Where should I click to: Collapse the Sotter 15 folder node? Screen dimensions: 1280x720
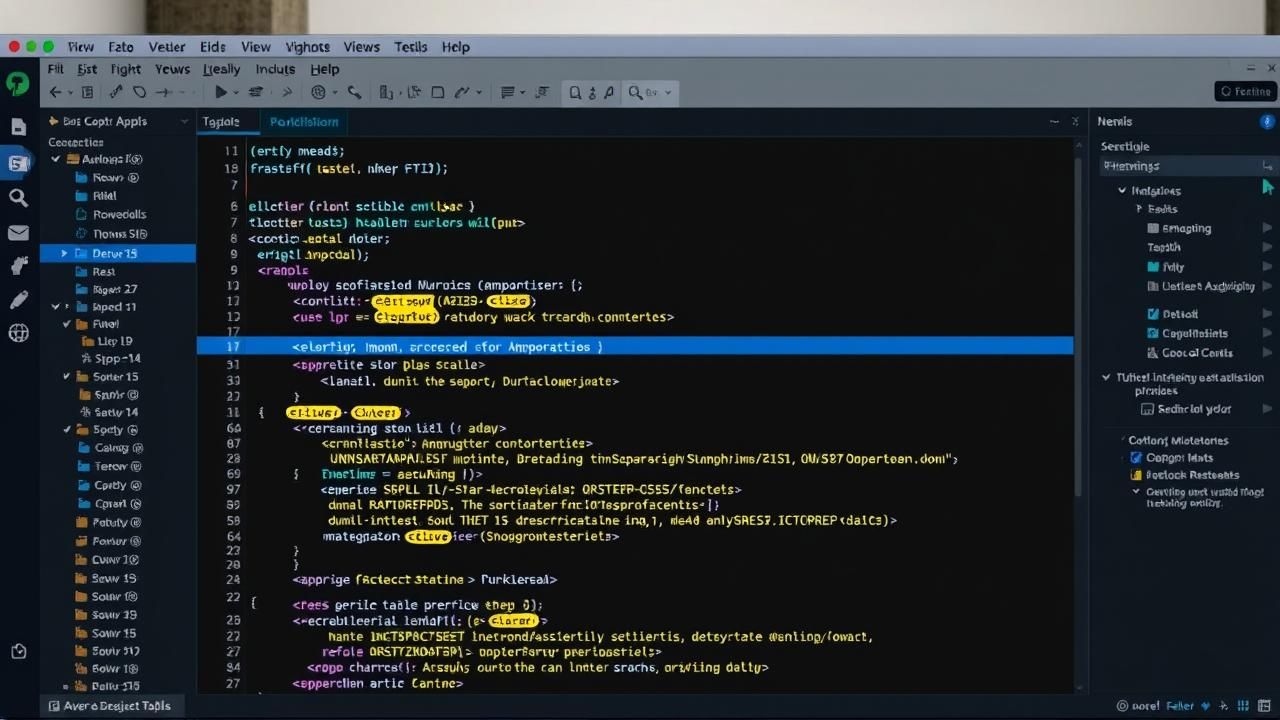(67, 377)
